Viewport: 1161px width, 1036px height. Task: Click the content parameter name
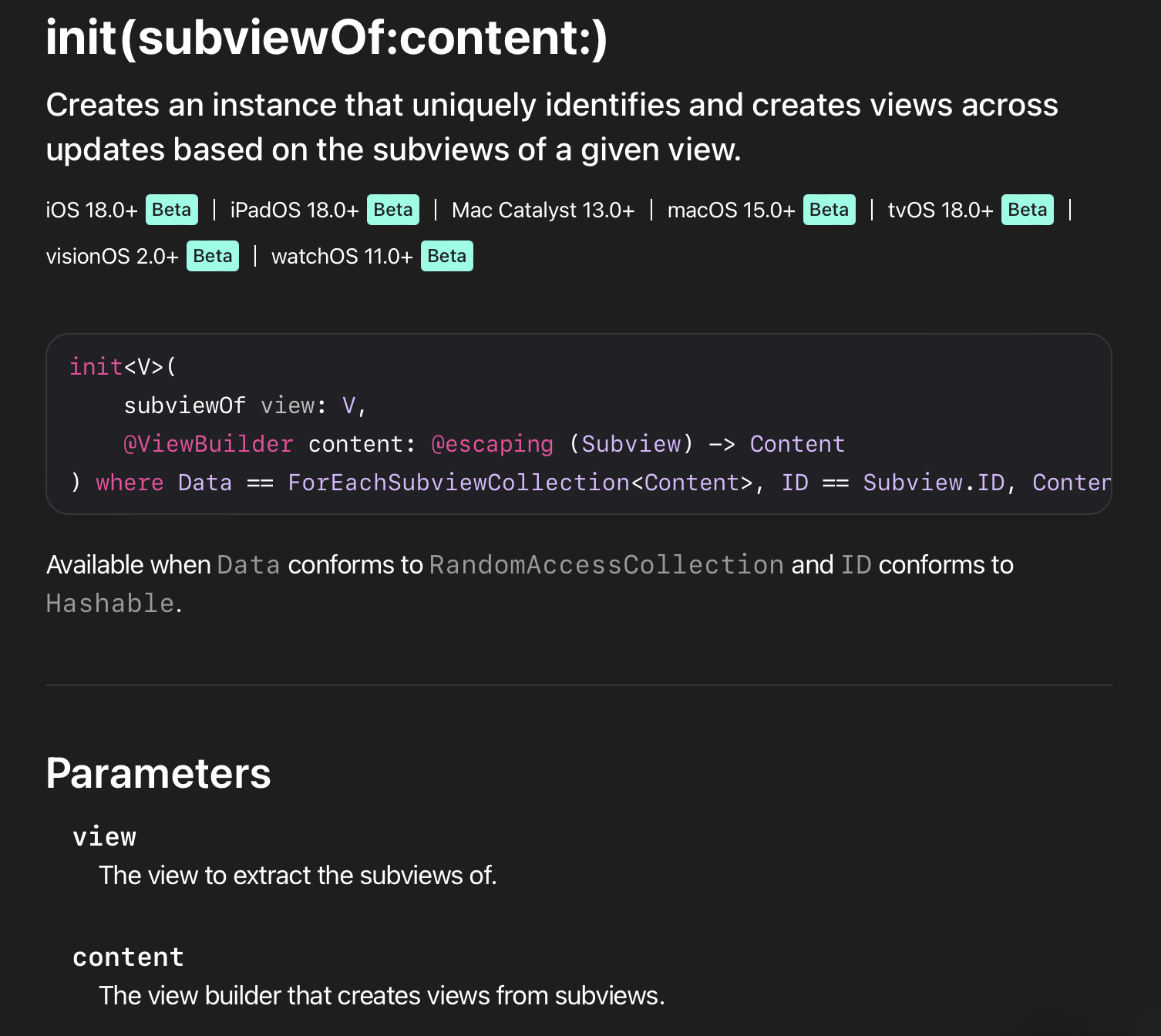coord(129,957)
